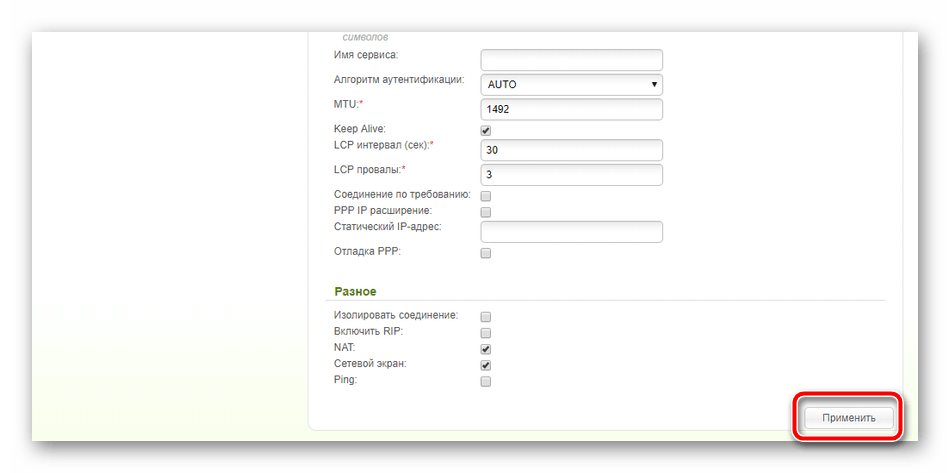Enable the Ping checkbox
Screen dimensions: 950x473
tap(485, 382)
